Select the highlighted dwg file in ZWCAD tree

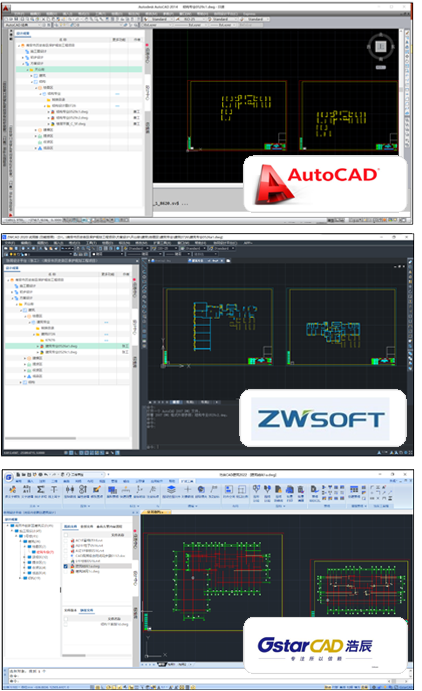[62, 346]
